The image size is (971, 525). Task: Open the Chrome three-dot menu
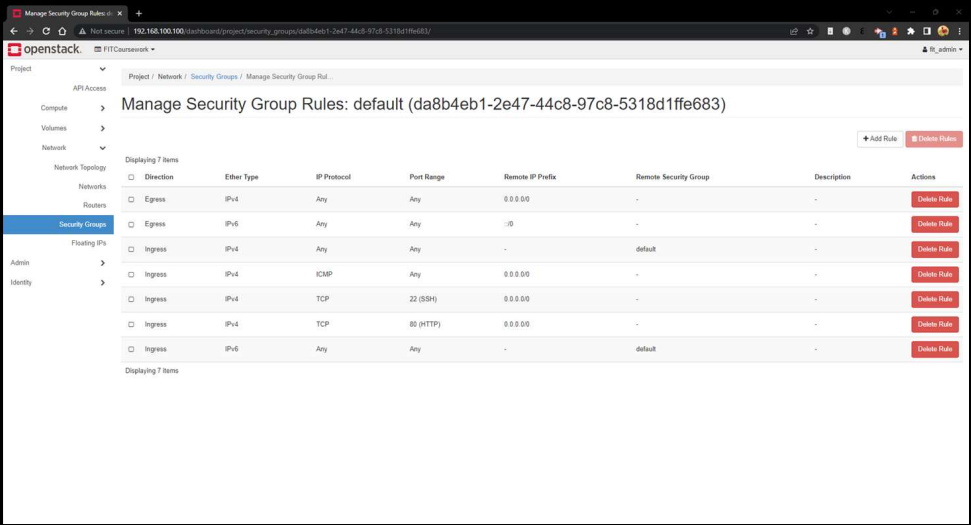pos(959,31)
